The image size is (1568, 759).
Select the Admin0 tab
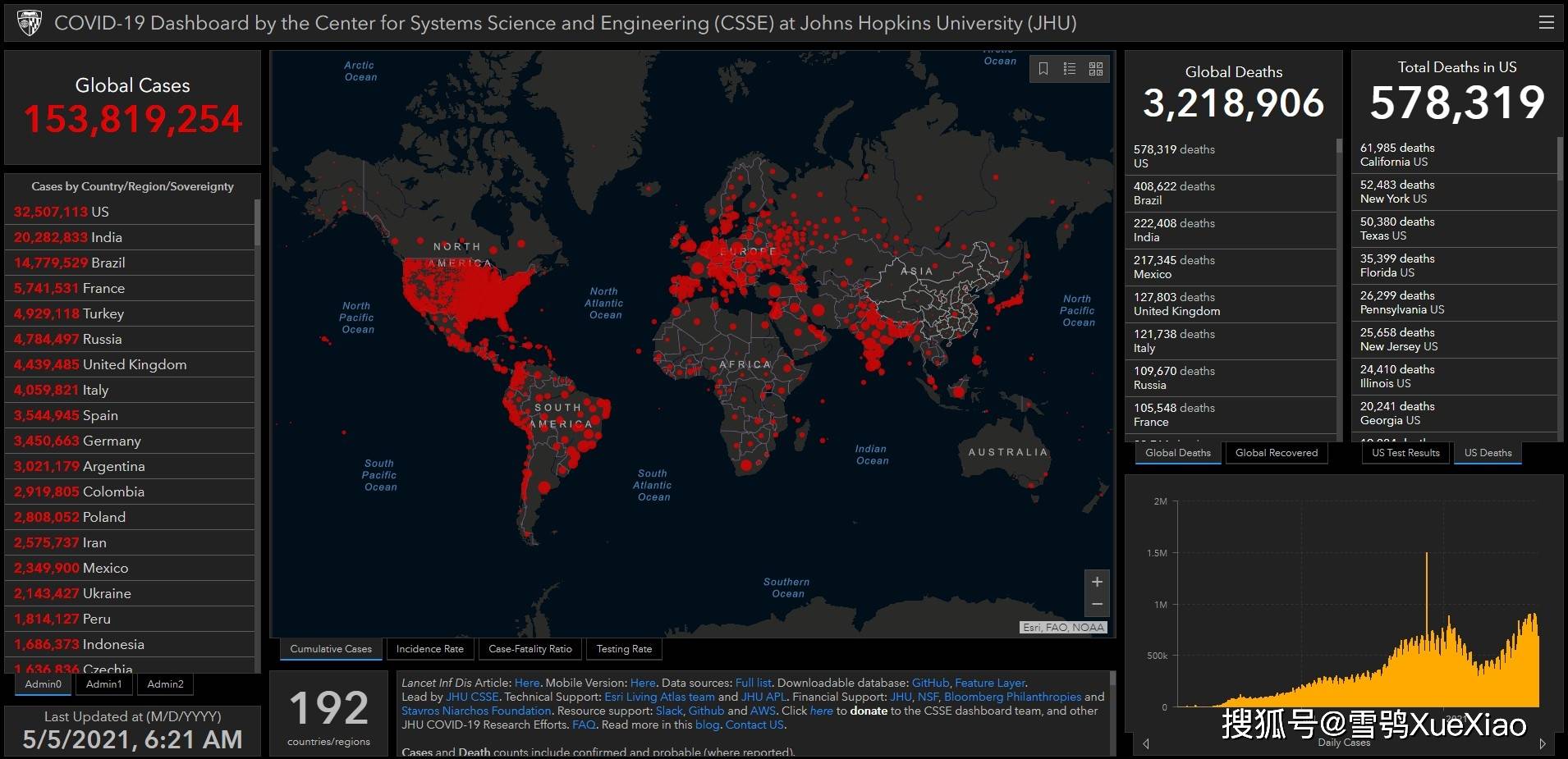tap(43, 684)
